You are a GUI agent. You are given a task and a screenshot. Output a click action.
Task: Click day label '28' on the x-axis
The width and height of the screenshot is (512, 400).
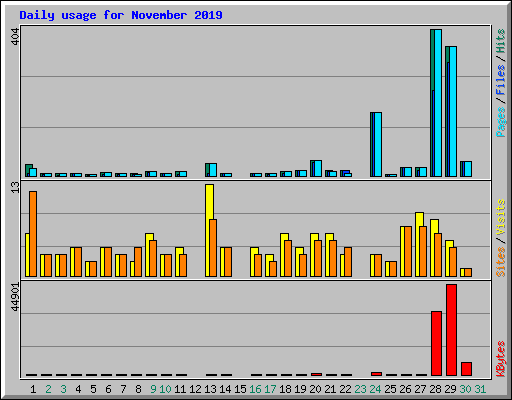point(435,389)
